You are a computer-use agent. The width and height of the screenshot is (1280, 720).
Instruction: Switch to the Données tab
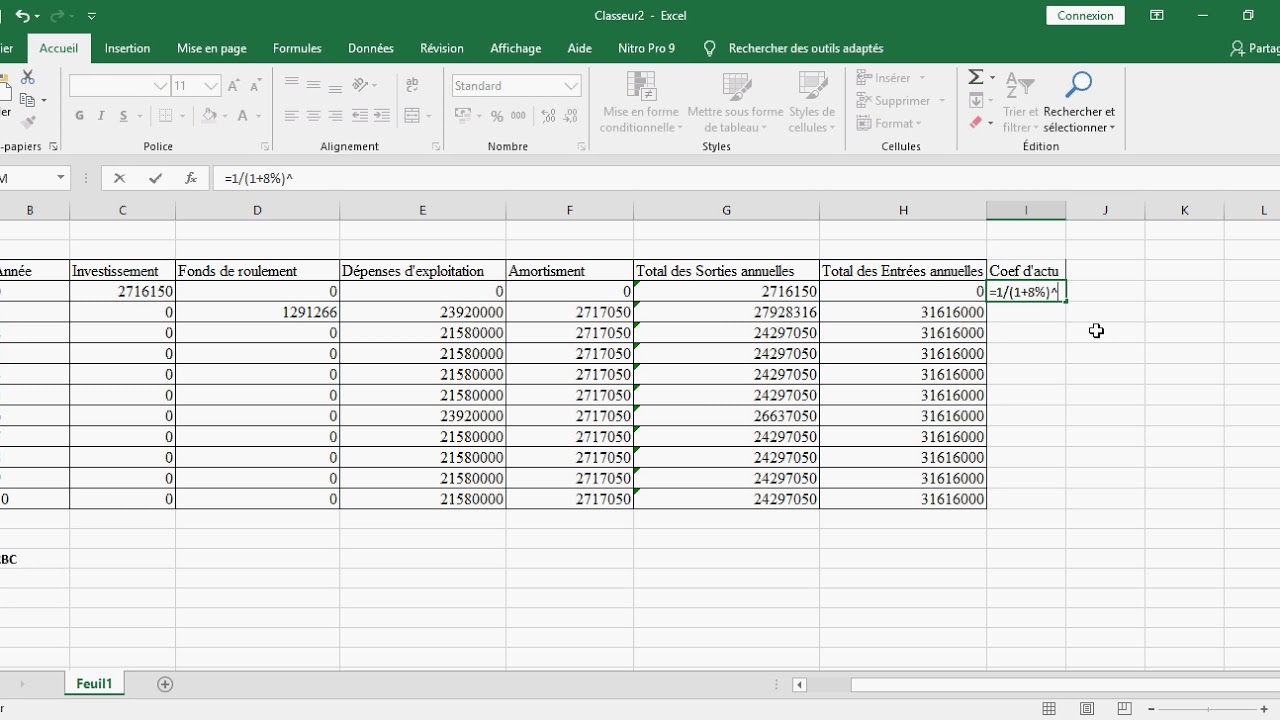[371, 48]
